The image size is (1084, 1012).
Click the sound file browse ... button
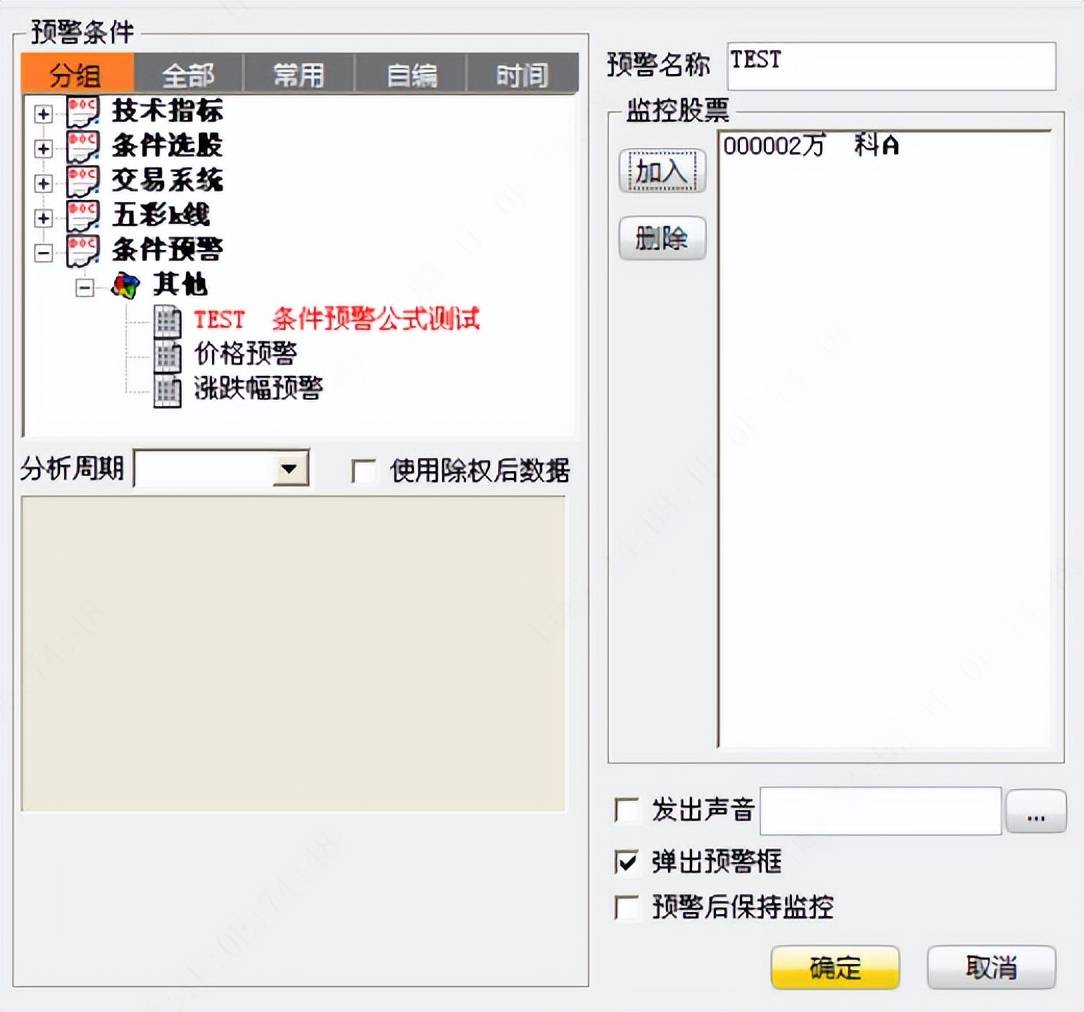coord(1036,812)
